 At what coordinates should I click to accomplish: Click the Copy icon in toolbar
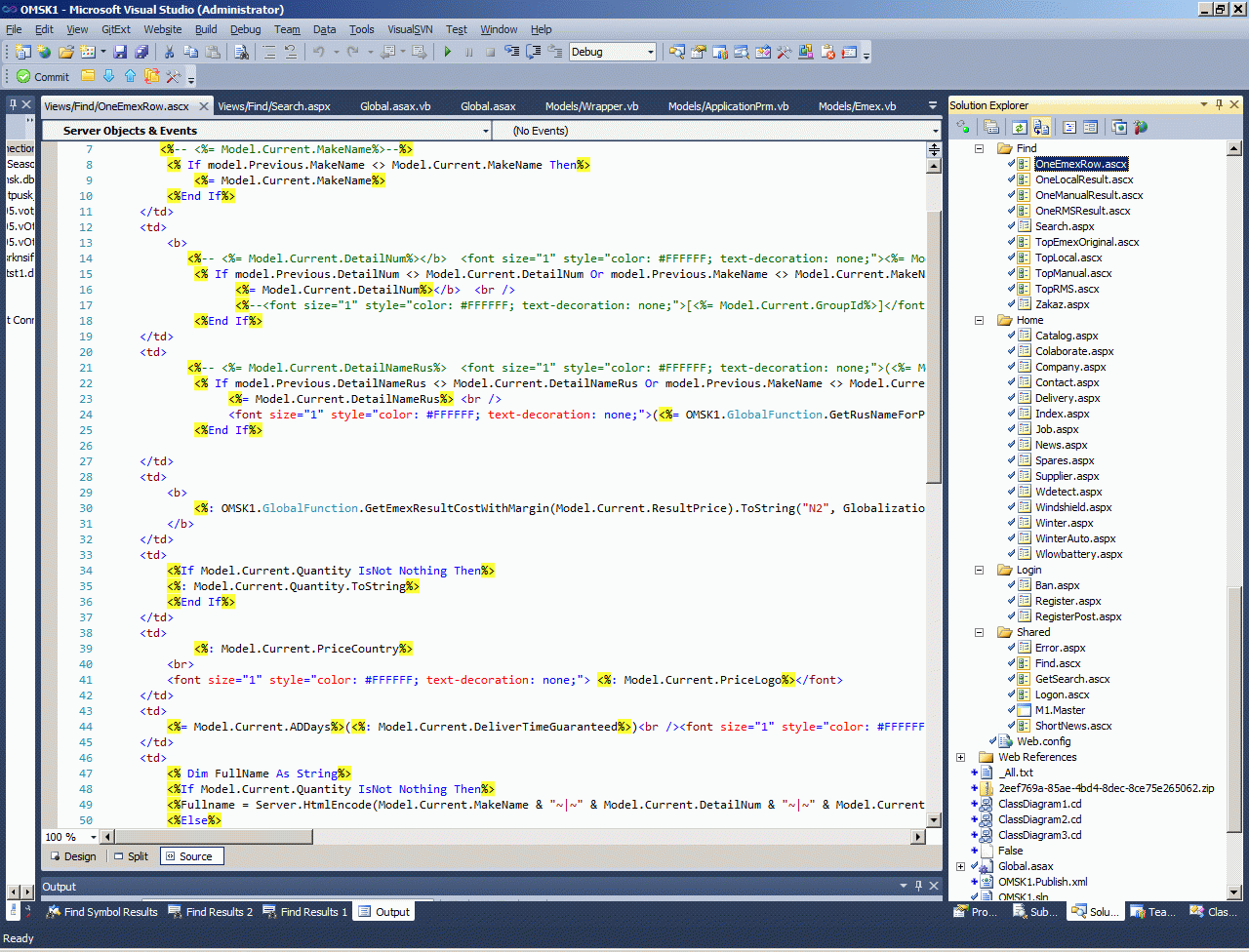click(190, 52)
